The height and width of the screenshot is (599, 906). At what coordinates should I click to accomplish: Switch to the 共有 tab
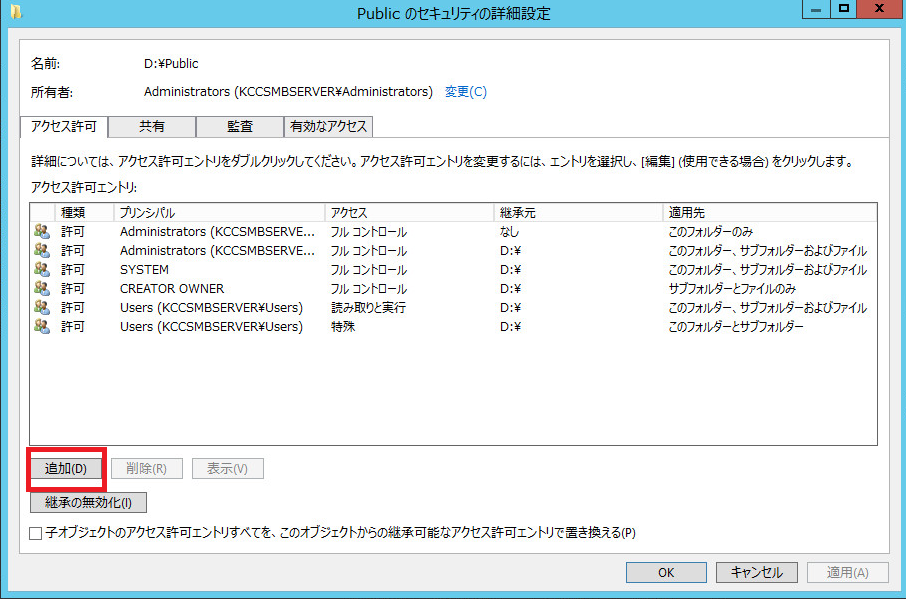click(152, 127)
